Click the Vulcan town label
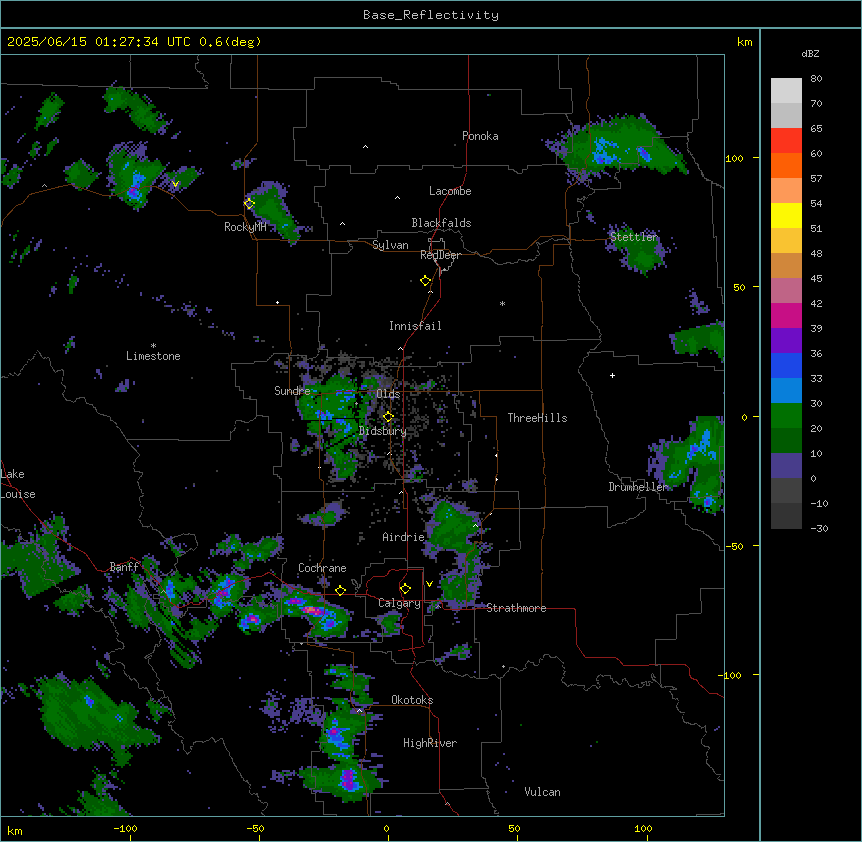The image size is (862, 842). (x=542, y=792)
